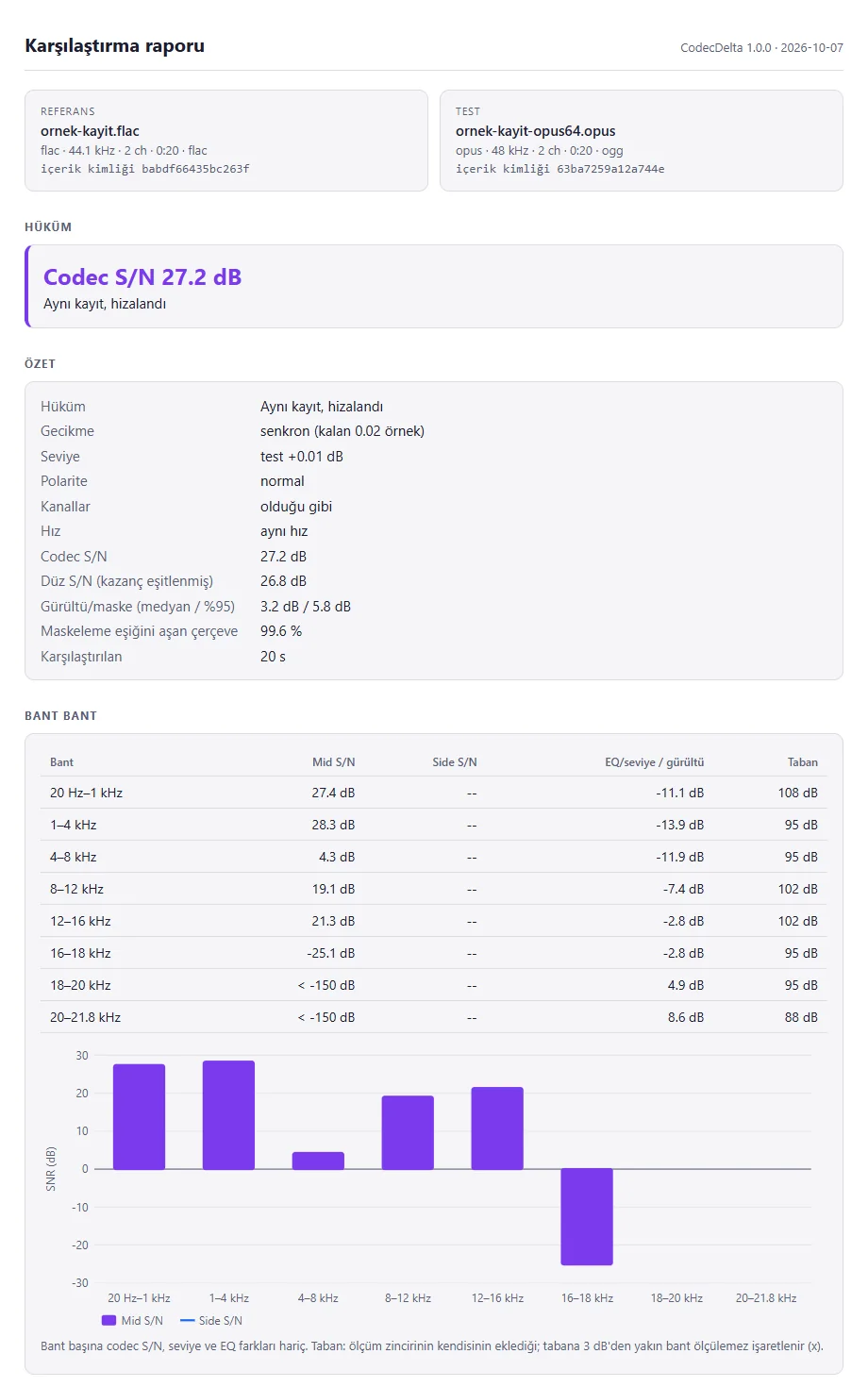Select the "27.4 dB" Mid S/N cell
868x1387 pixels.
click(333, 793)
